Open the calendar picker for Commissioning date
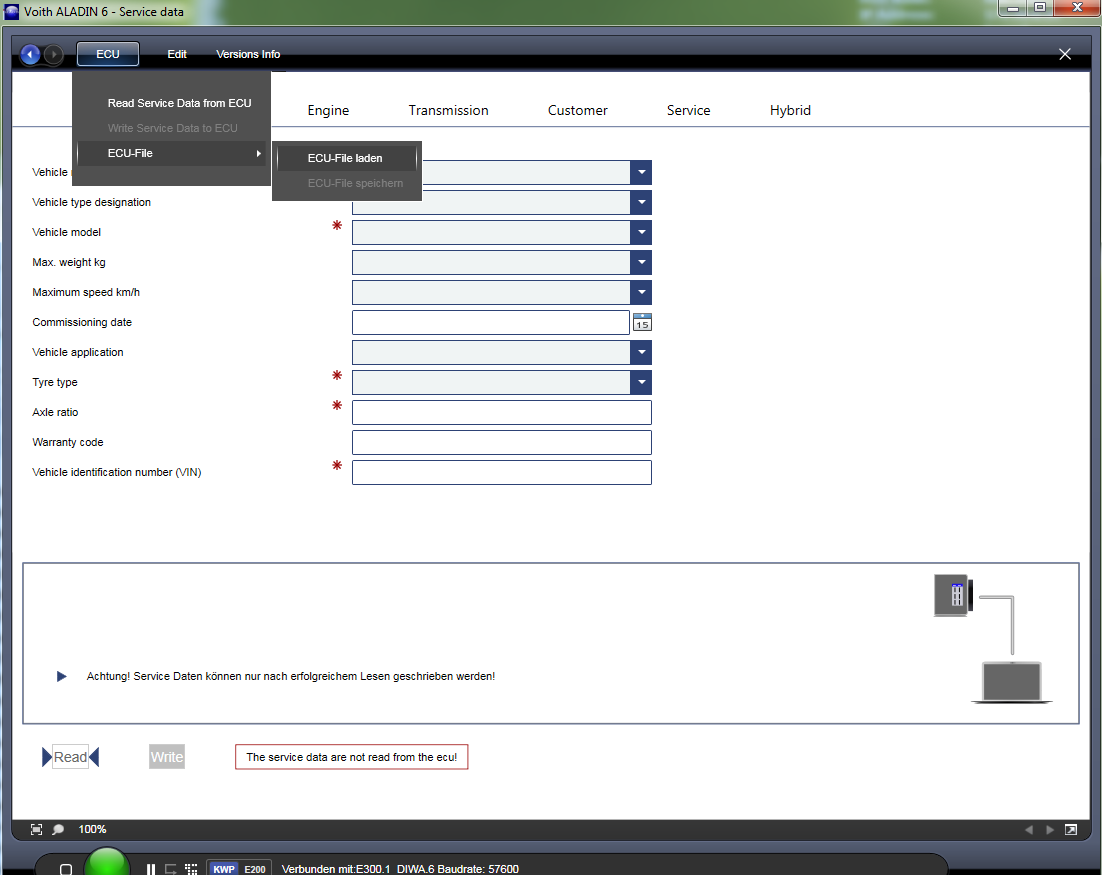 tap(642, 323)
